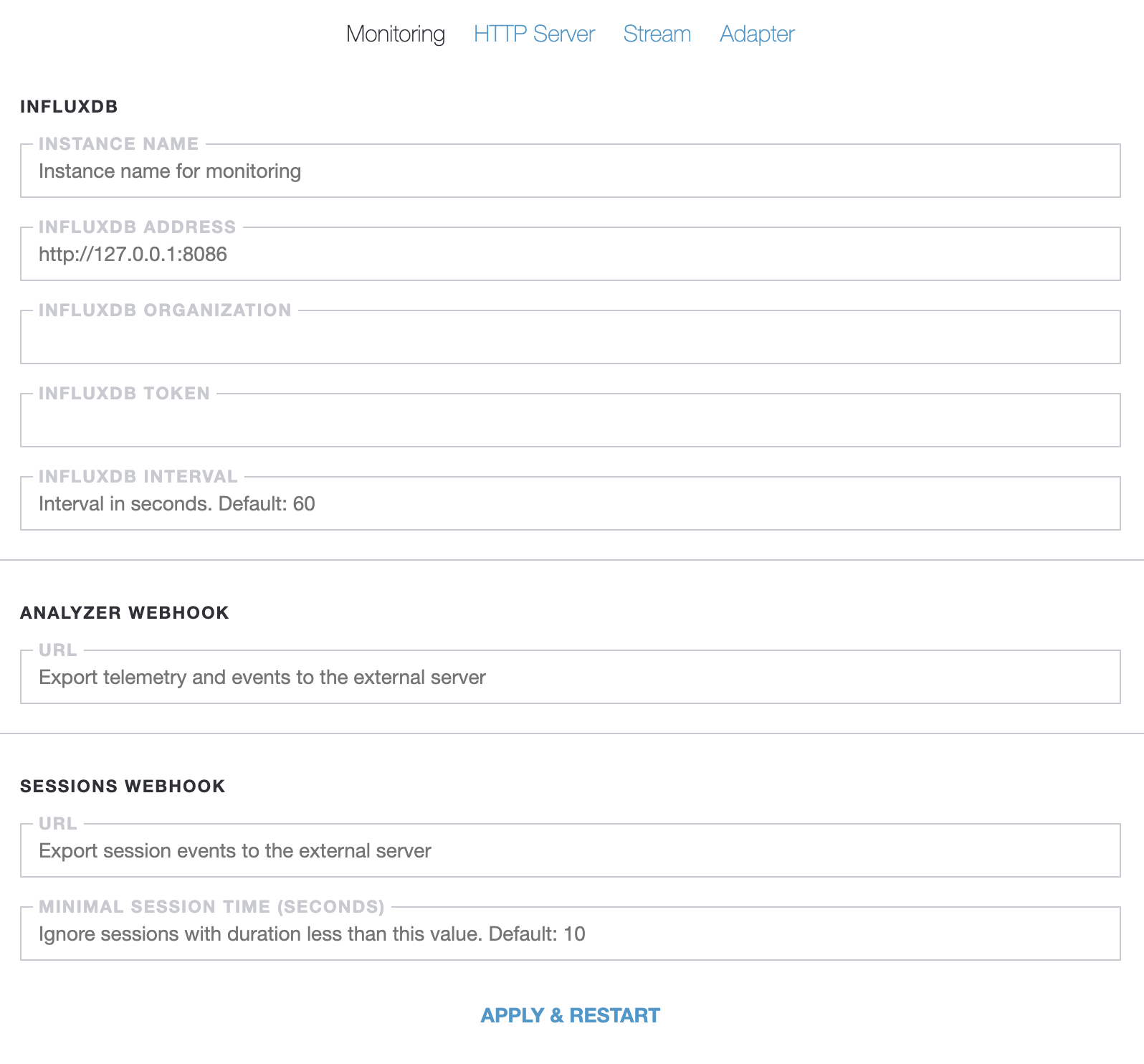The width and height of the screenshot is (1144, 1064).
Task: Click inside the empty InfluxDB Organization field
Action: click(x=570, y=338)
